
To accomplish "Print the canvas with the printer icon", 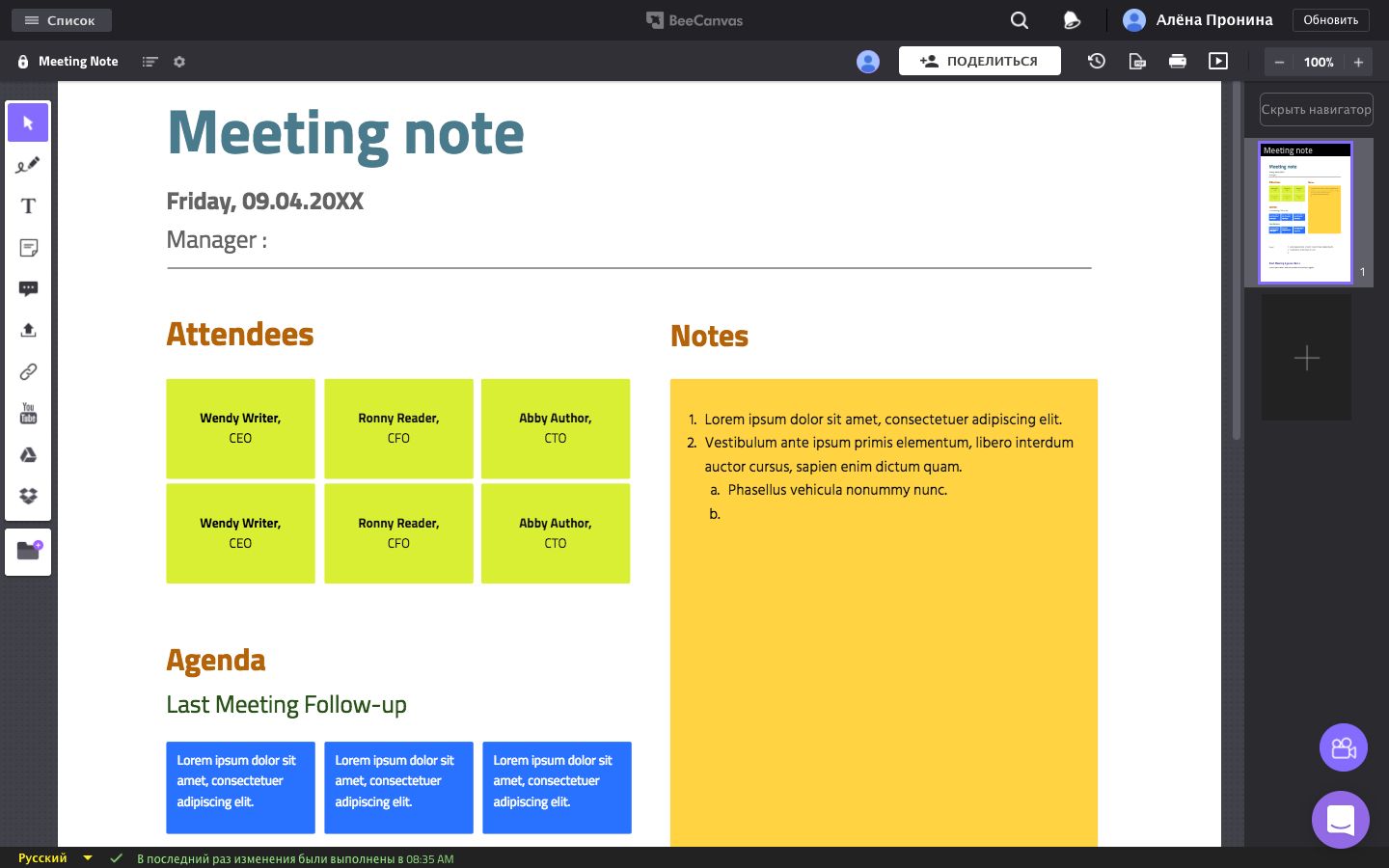I will pos(1178,61).
